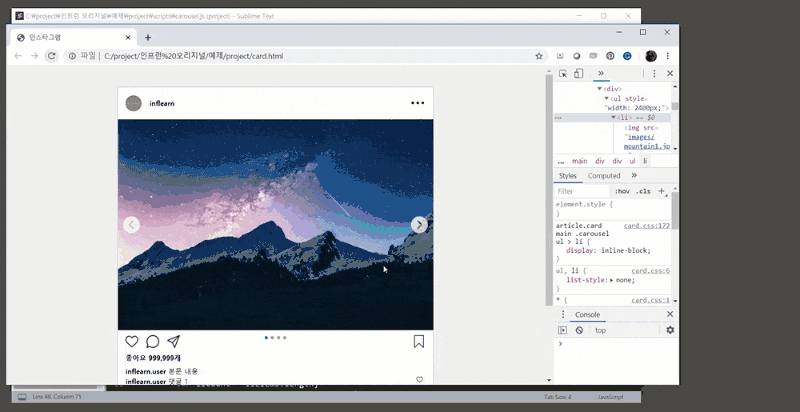Open the top context selector
Screen dimensions: 800x412
click(601, 330)
